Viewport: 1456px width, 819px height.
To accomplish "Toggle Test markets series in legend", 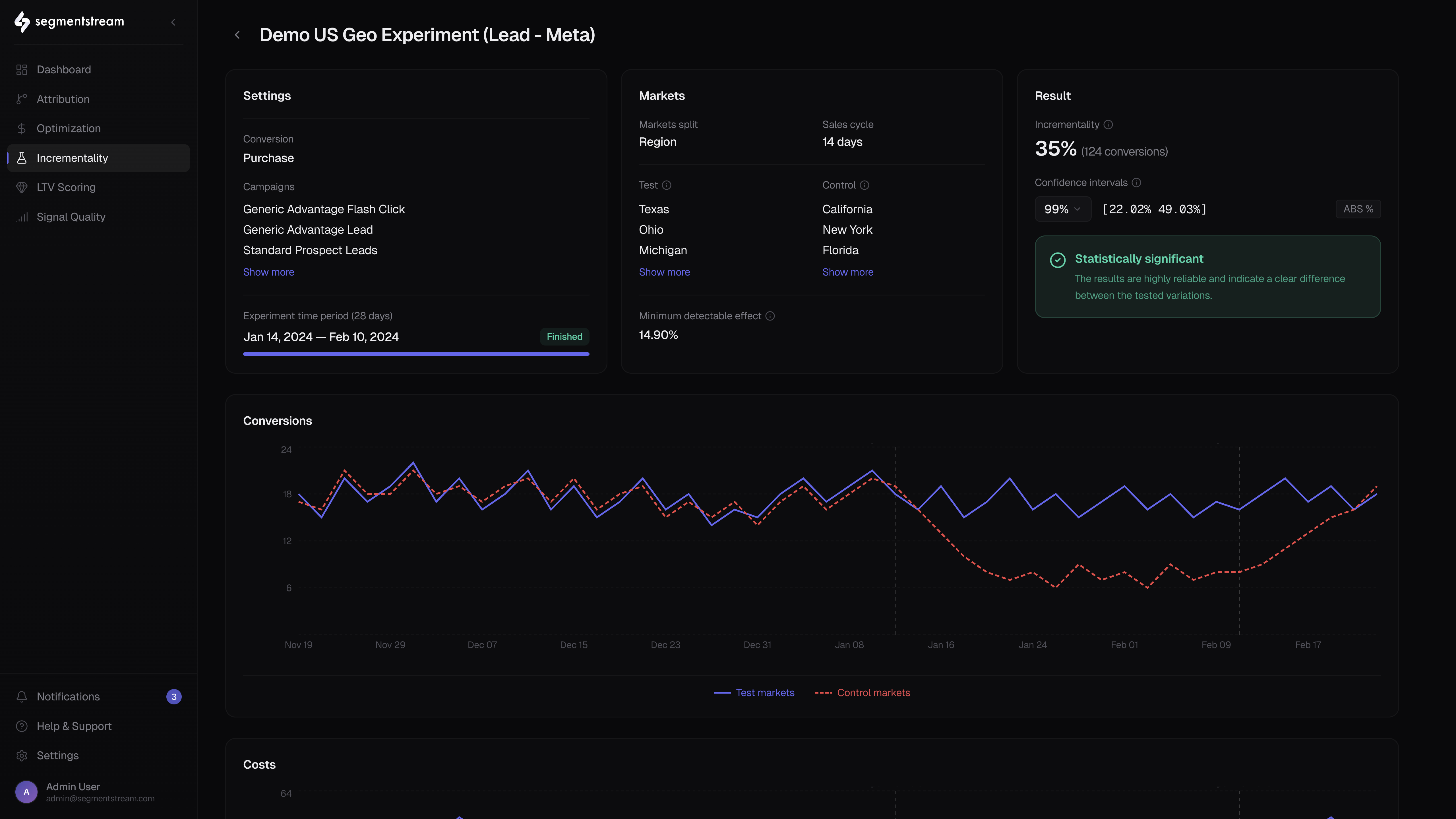I will point(754,692).
